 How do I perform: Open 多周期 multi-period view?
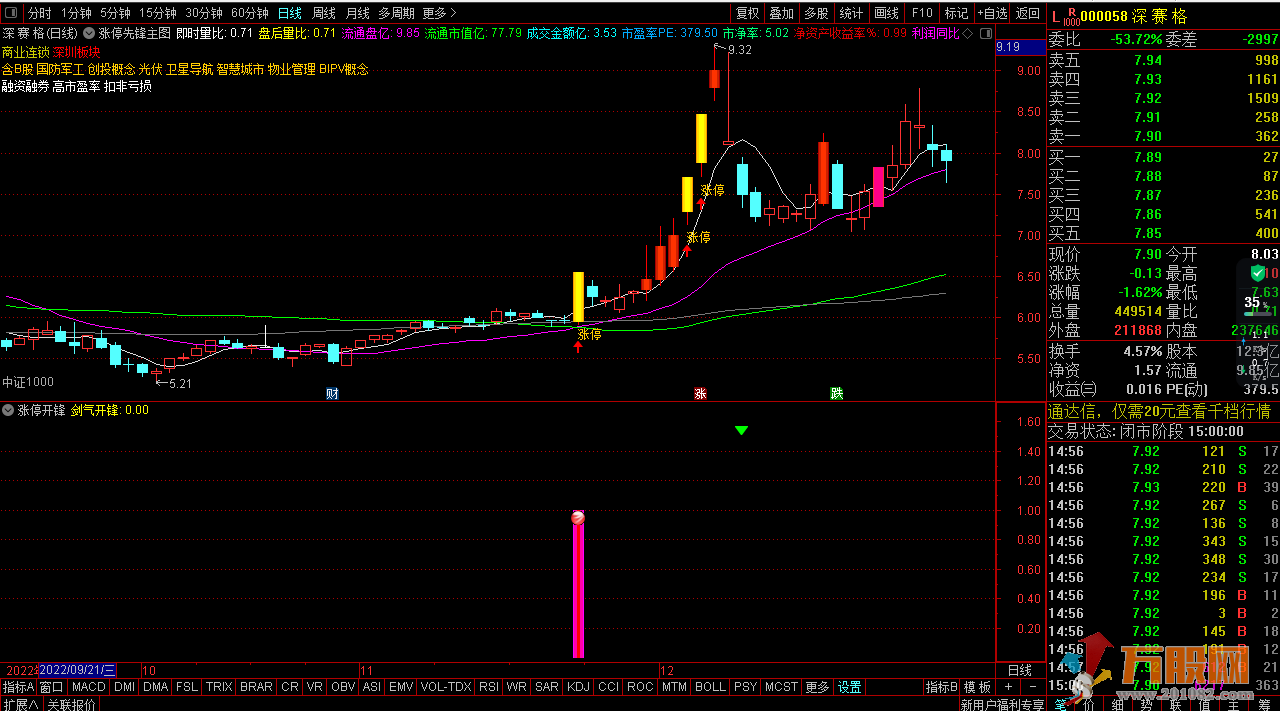[x=396, y=13]
